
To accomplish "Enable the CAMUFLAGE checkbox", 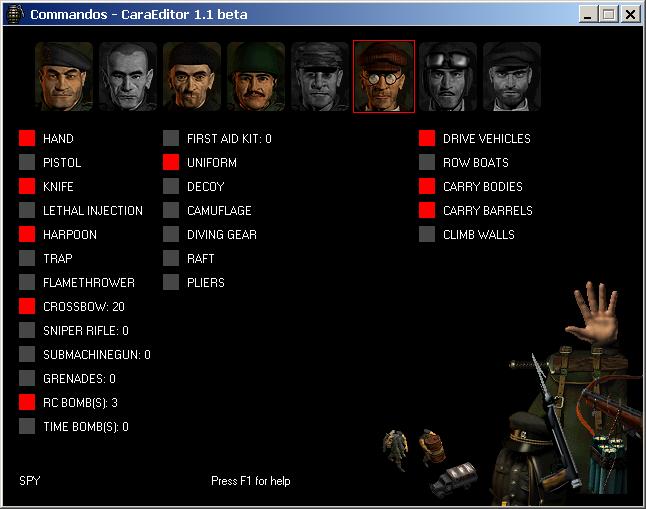I will tap(171, 210).
